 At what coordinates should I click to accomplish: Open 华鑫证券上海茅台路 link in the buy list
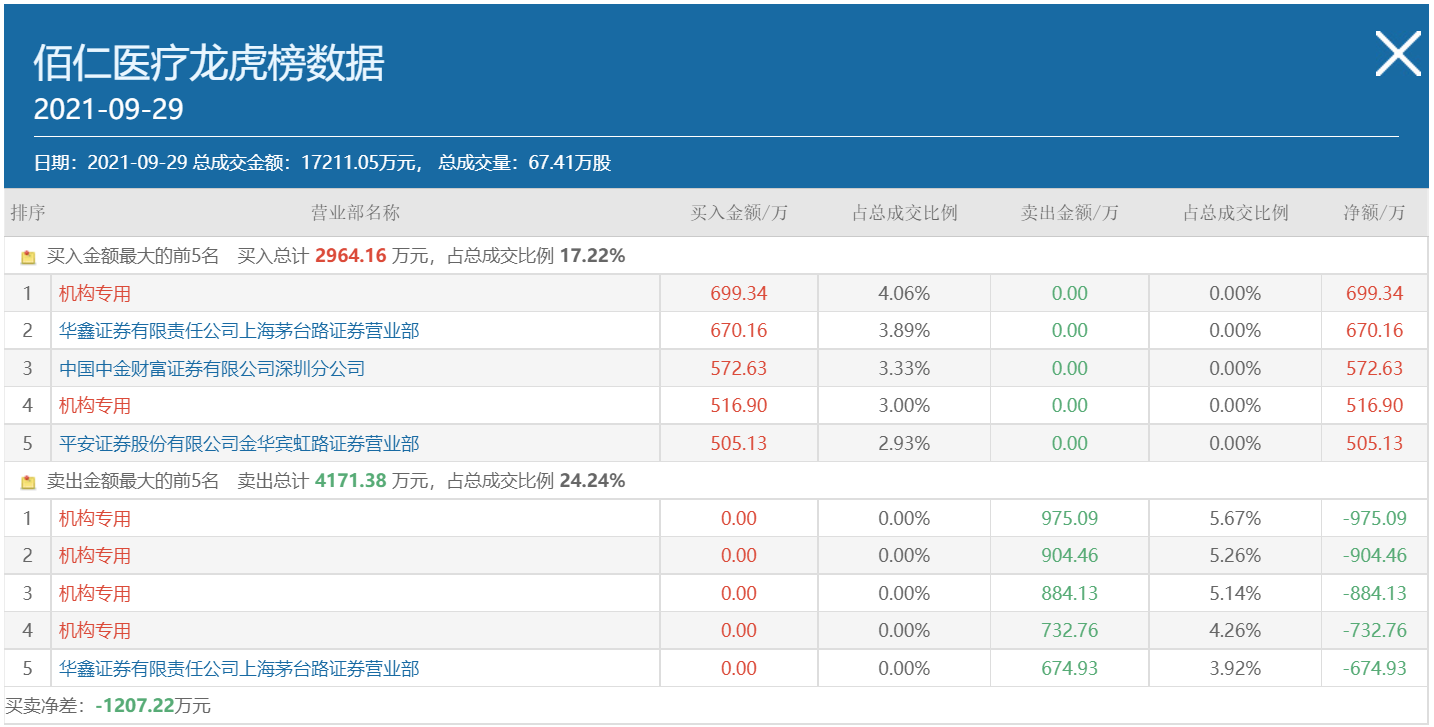(x=239, y=331)
